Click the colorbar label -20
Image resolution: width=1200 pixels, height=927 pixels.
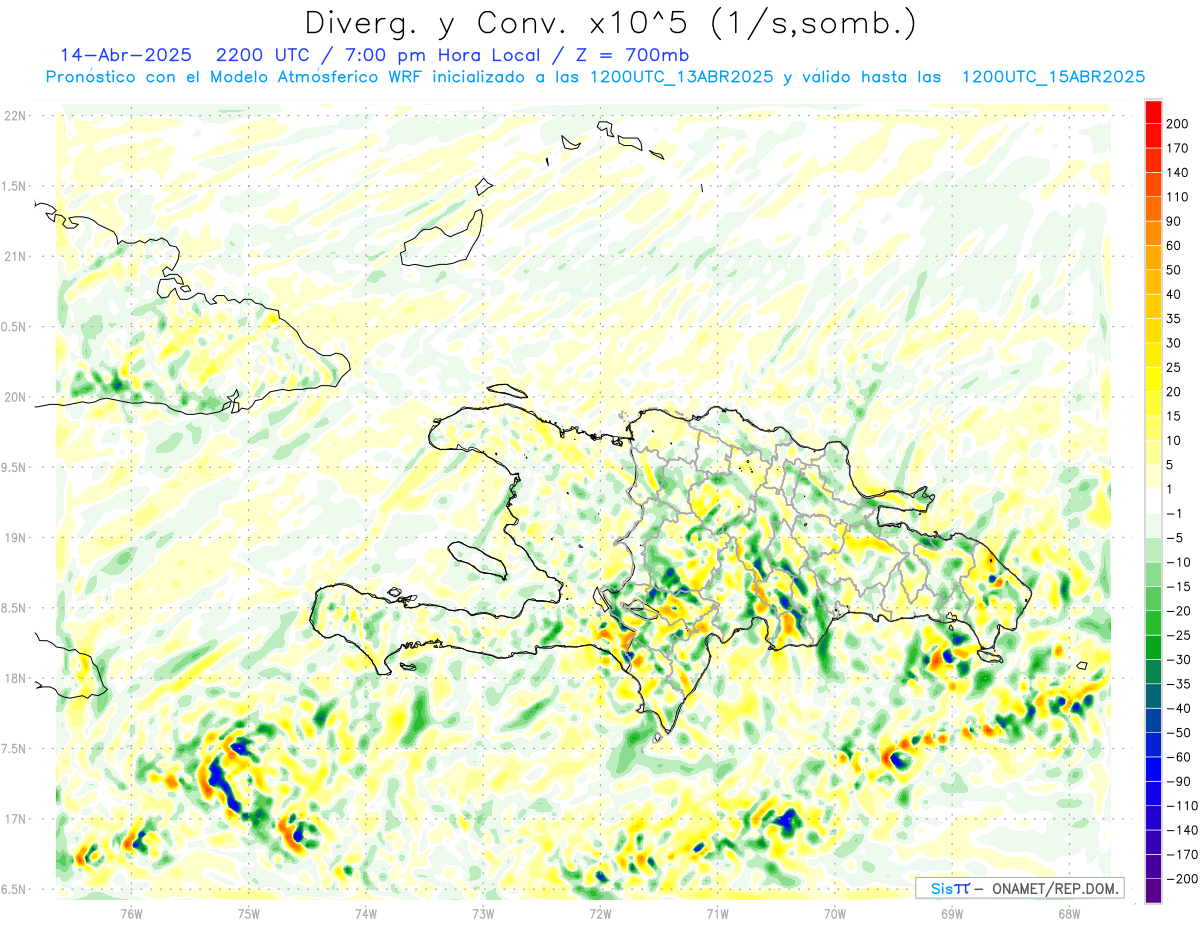(1178, 611)
